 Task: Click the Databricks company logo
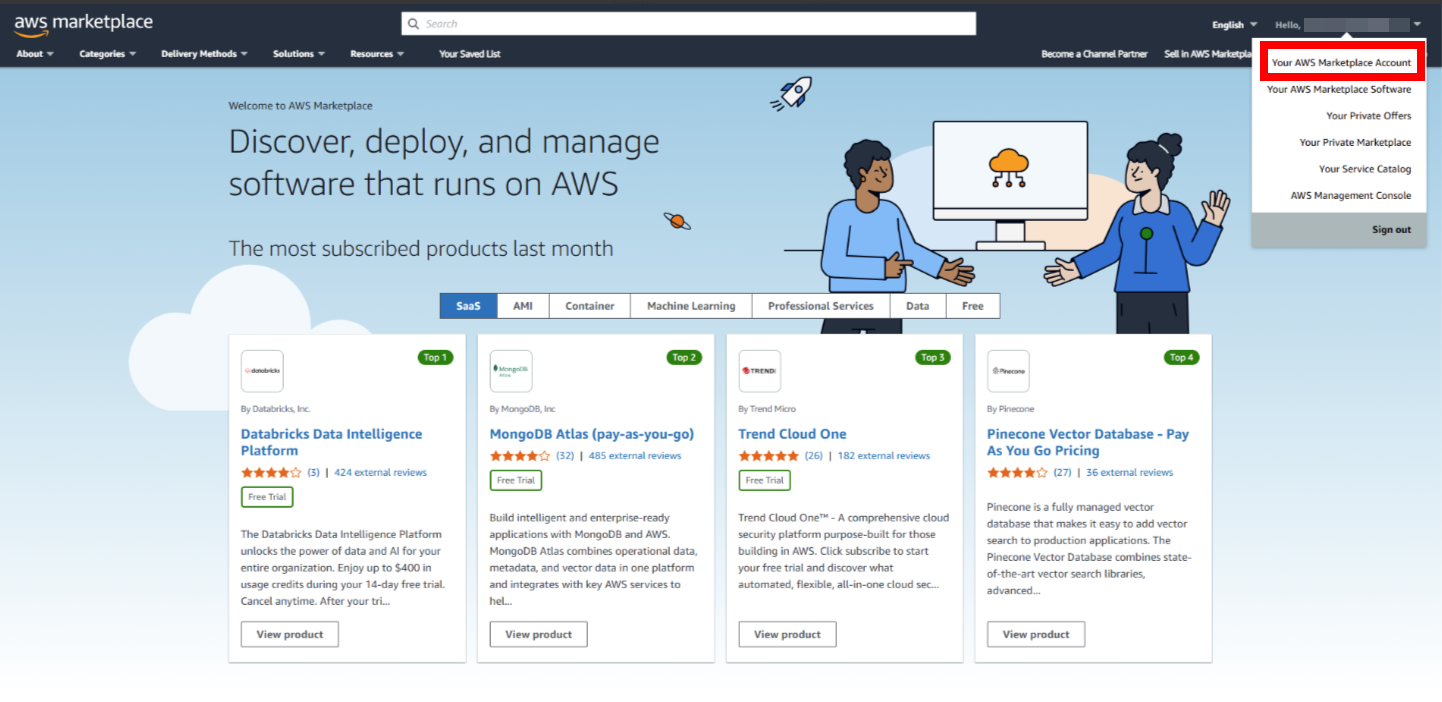pos(261,371)
